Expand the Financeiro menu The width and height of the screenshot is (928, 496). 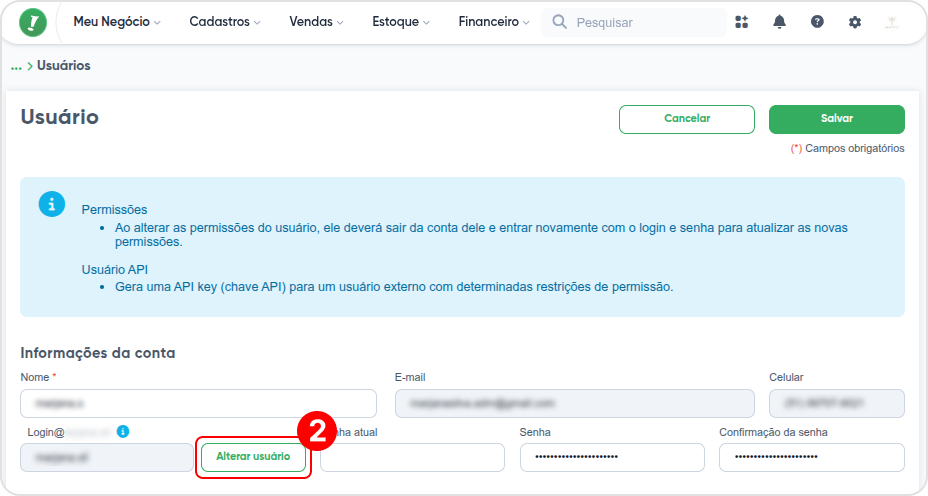(x=494, y=22)
